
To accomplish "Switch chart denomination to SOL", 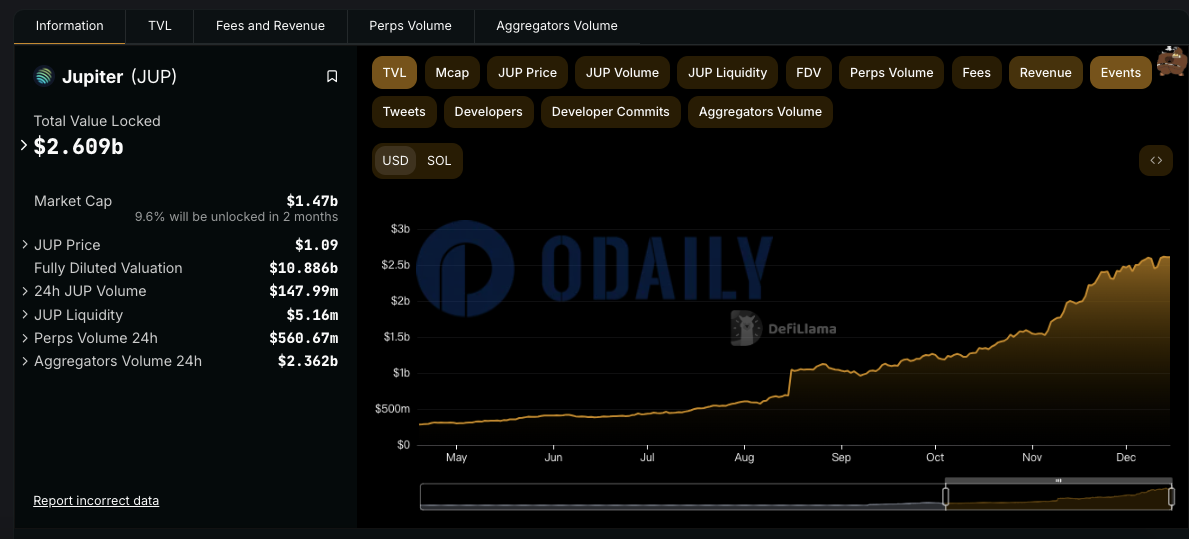I will point(439,161).
